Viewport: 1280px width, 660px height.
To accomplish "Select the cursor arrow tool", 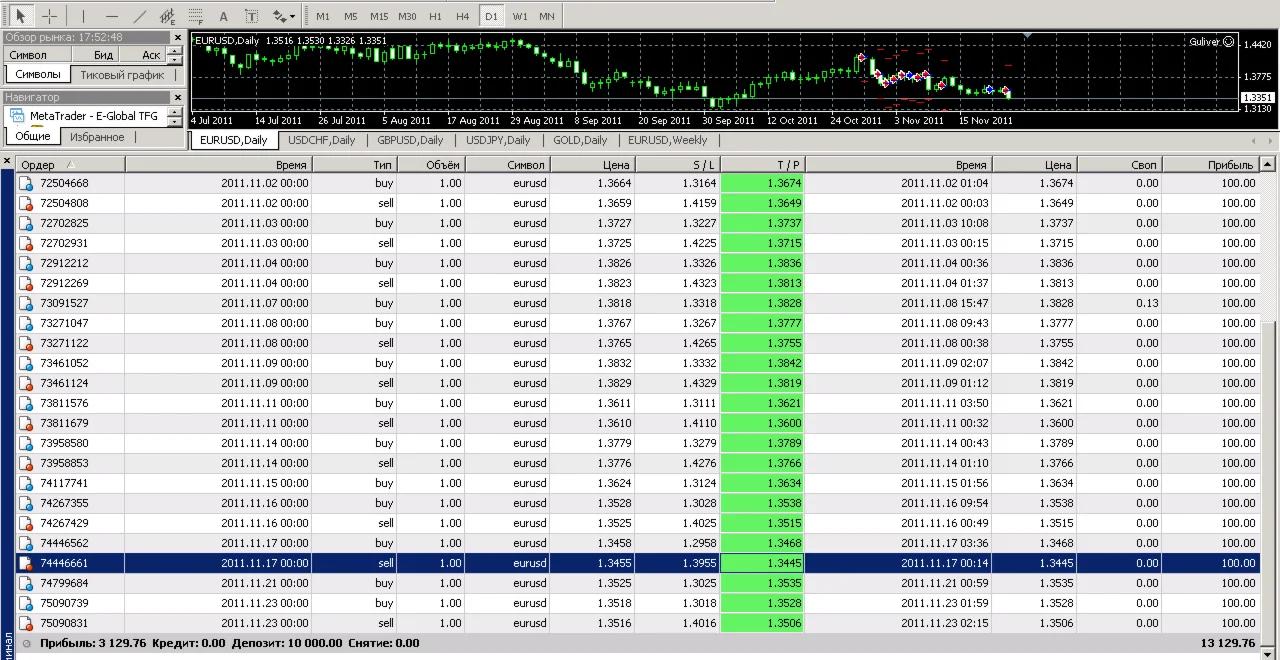I will pyautogui.click(x=21, y=16).
